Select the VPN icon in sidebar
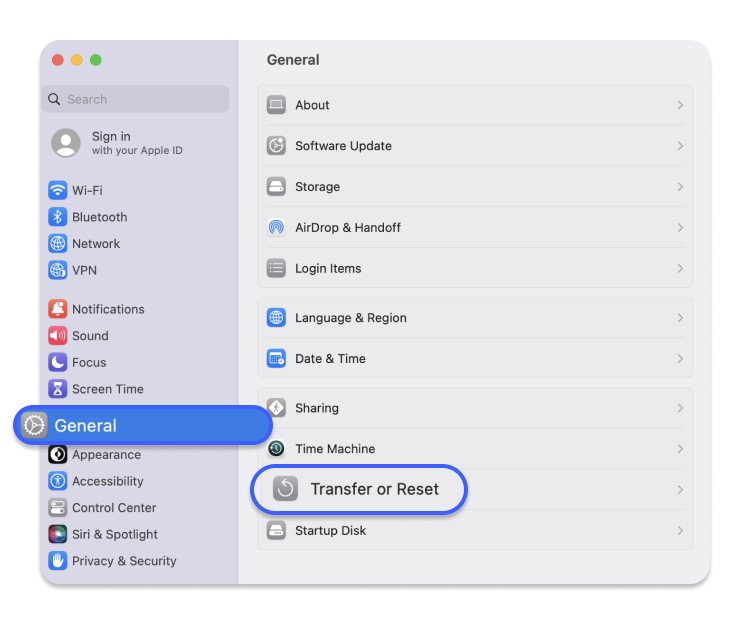The width and height of the screenshot is (750, 624). click(x=57, y=270)
